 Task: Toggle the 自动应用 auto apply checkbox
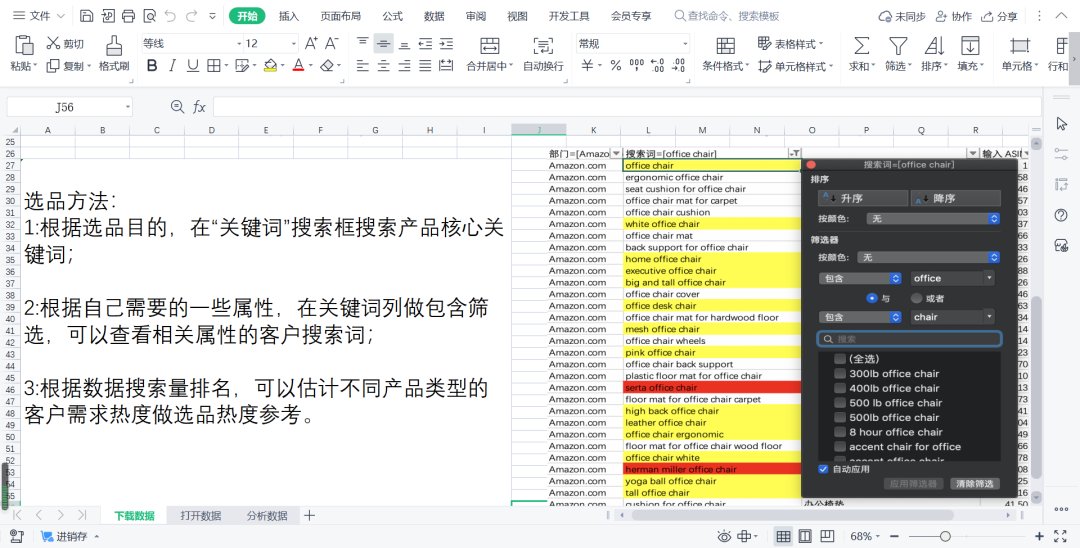pyautogui.click(x=823, y=469)
